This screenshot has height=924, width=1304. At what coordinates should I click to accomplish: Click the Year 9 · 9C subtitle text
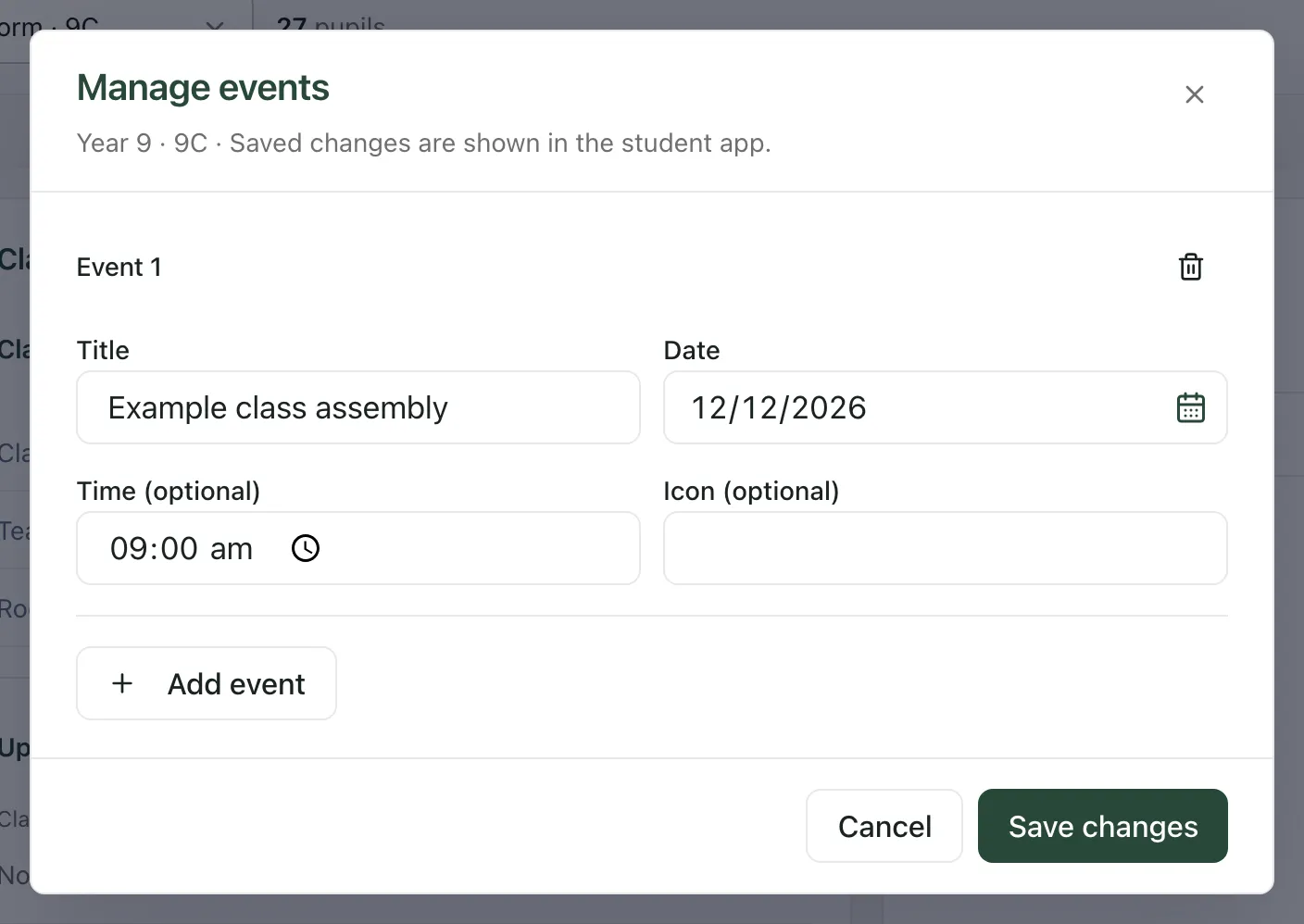pyautogui.click(x=424, y=143)
